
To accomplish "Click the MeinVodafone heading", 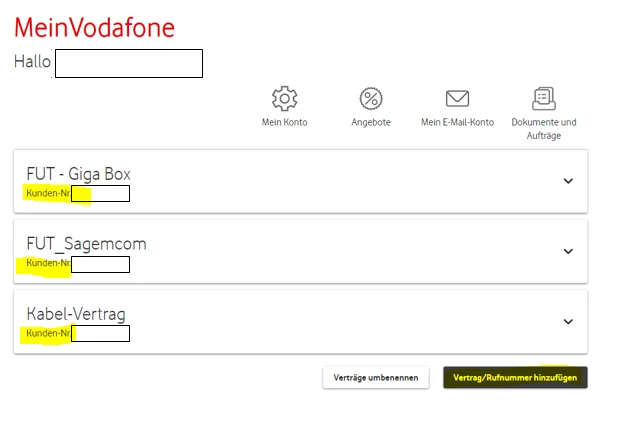I will coord(94,28).
